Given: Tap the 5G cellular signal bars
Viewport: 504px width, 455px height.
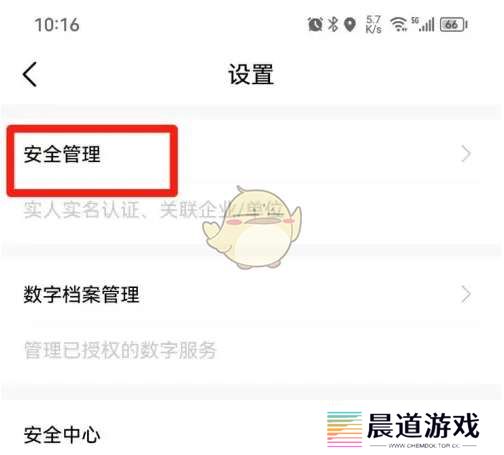Looking at the screenshot, I should 423,25.
